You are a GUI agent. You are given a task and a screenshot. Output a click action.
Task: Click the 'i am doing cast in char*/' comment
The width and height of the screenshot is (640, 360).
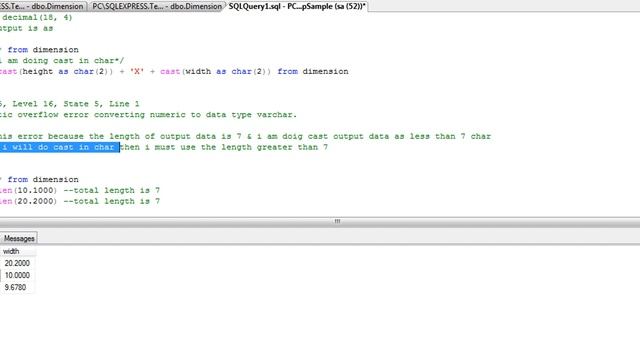(x=61, y=60)
